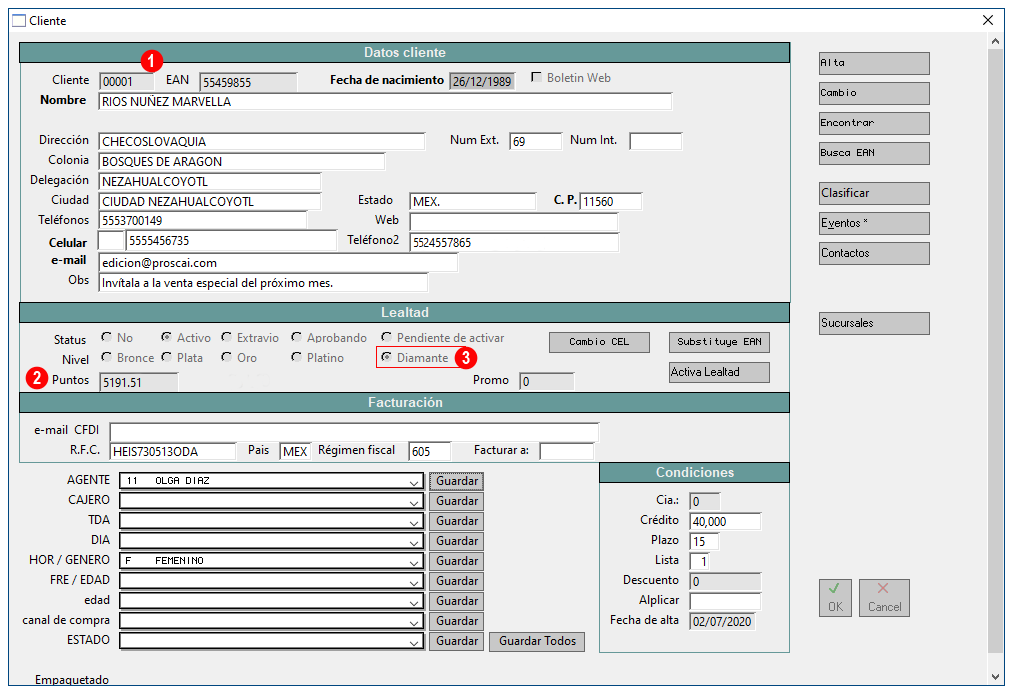This screenshot has width=1012, height=695.
Task: Click Guardar next to HOR / GENERO
Action: tap(456, 561)
